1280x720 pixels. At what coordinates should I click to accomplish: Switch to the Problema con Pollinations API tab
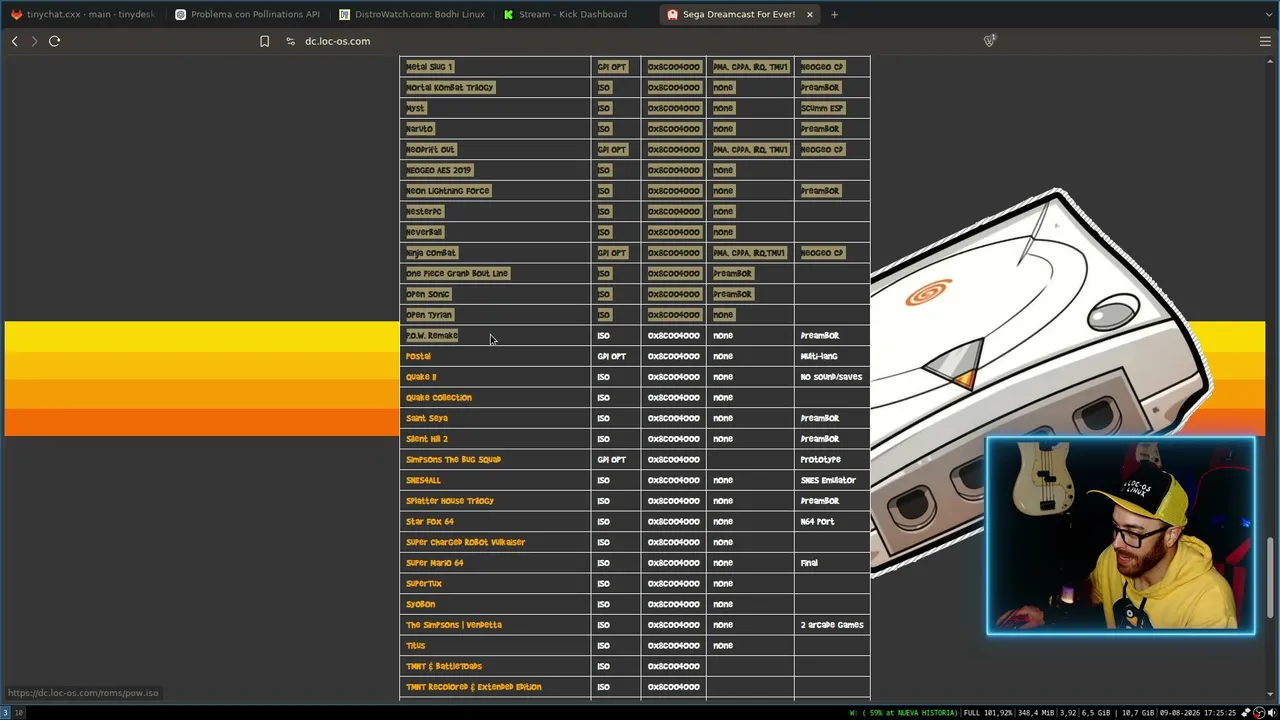247,14
